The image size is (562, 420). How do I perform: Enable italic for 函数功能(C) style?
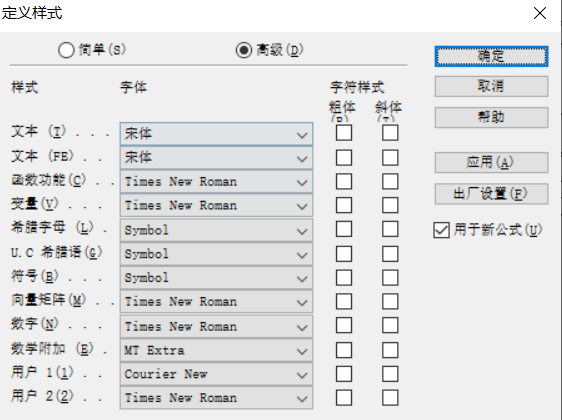pyautogui.click(x=390, y=181)
